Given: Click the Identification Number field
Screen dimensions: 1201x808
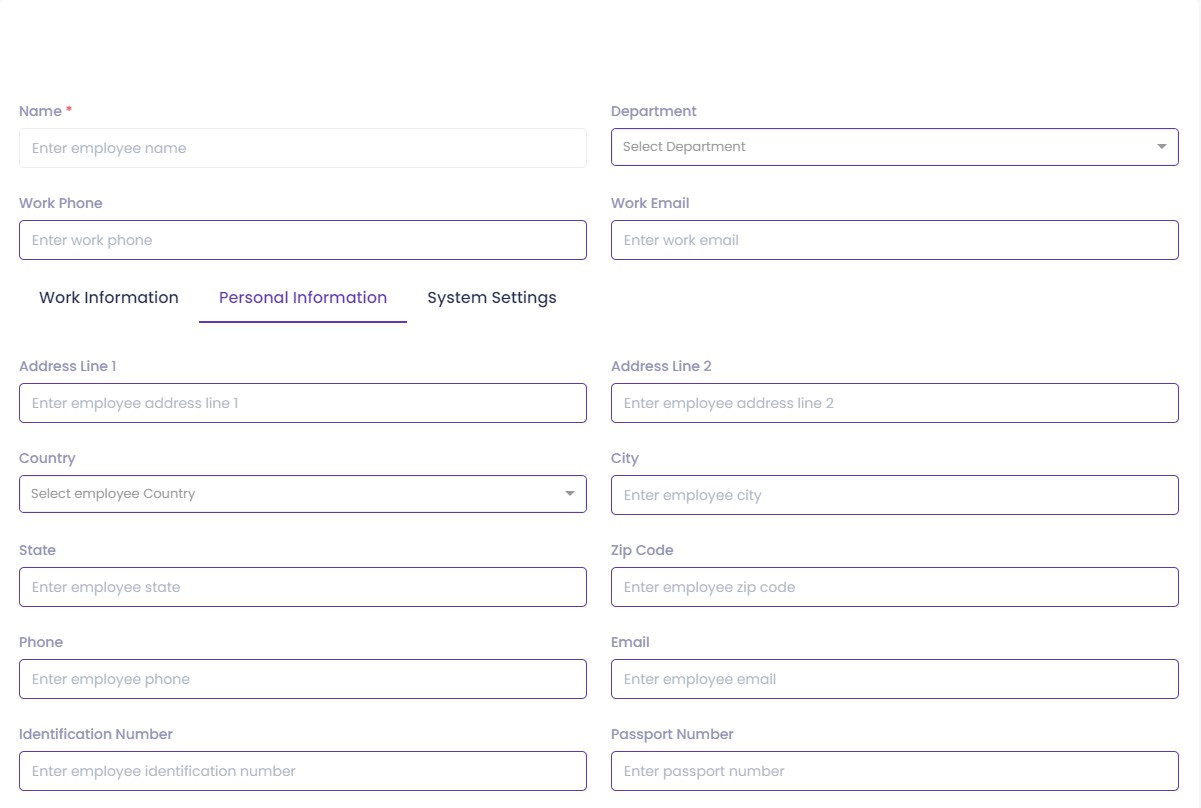Looking at the screenshot, I should point(302,771).
